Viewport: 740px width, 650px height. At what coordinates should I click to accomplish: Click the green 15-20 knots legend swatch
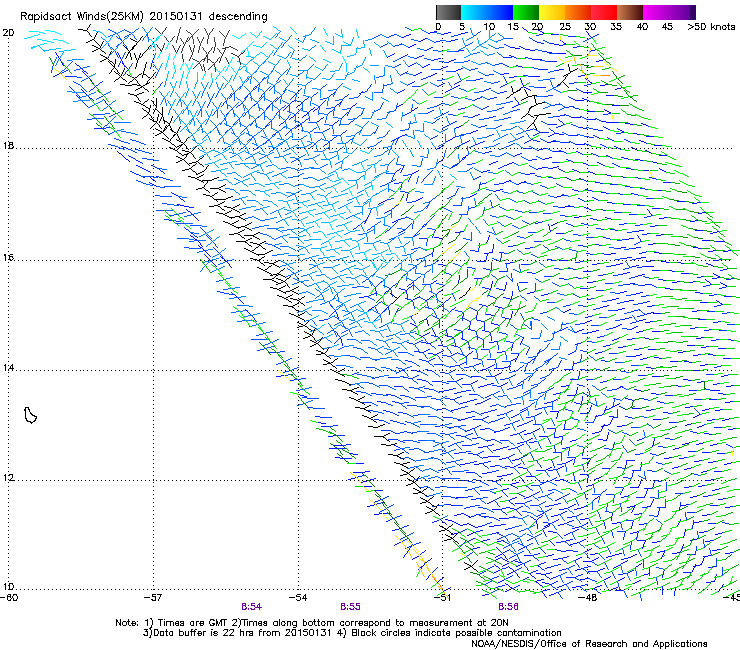(x=526, y=12)
